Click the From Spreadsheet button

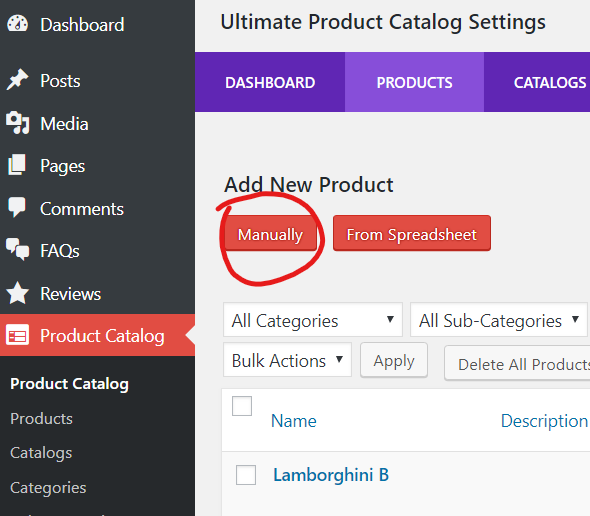[412, 233]
